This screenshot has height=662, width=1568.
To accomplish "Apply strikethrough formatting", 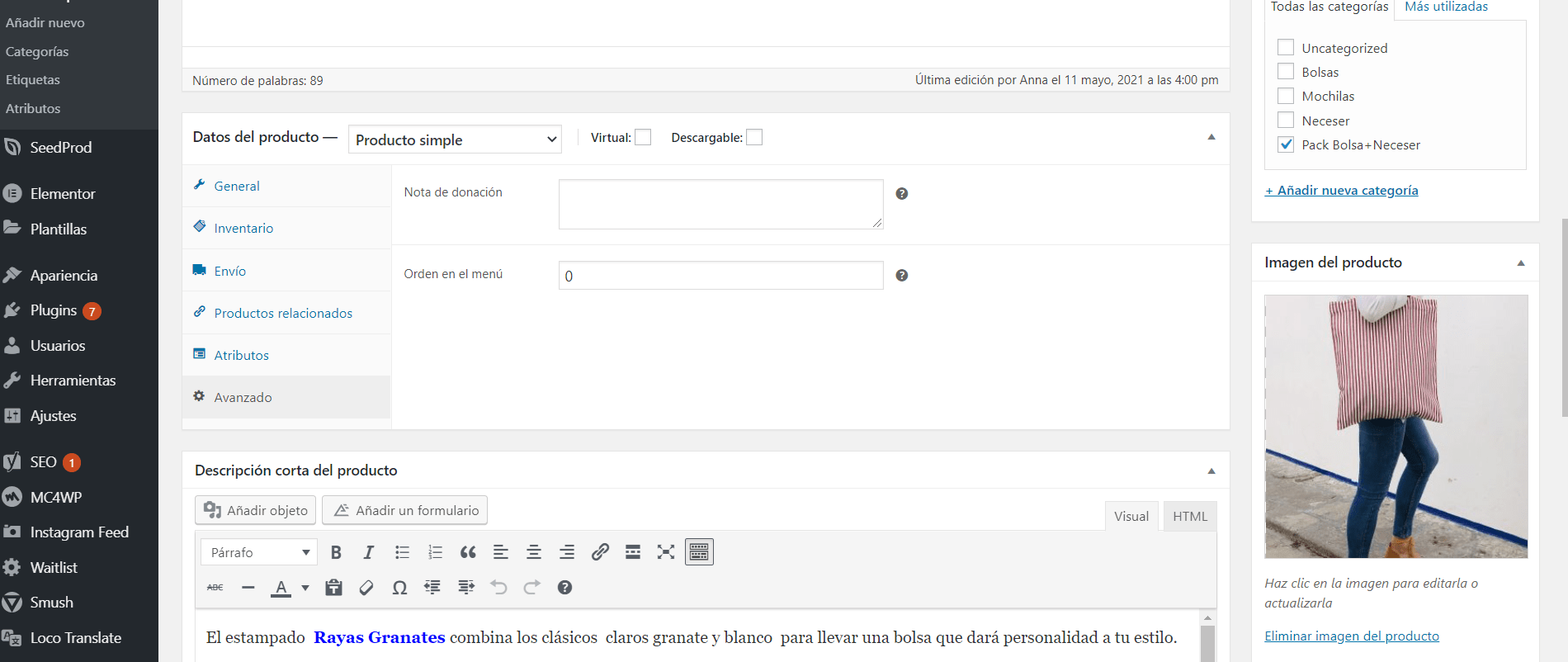I will (x=215, y=588).
